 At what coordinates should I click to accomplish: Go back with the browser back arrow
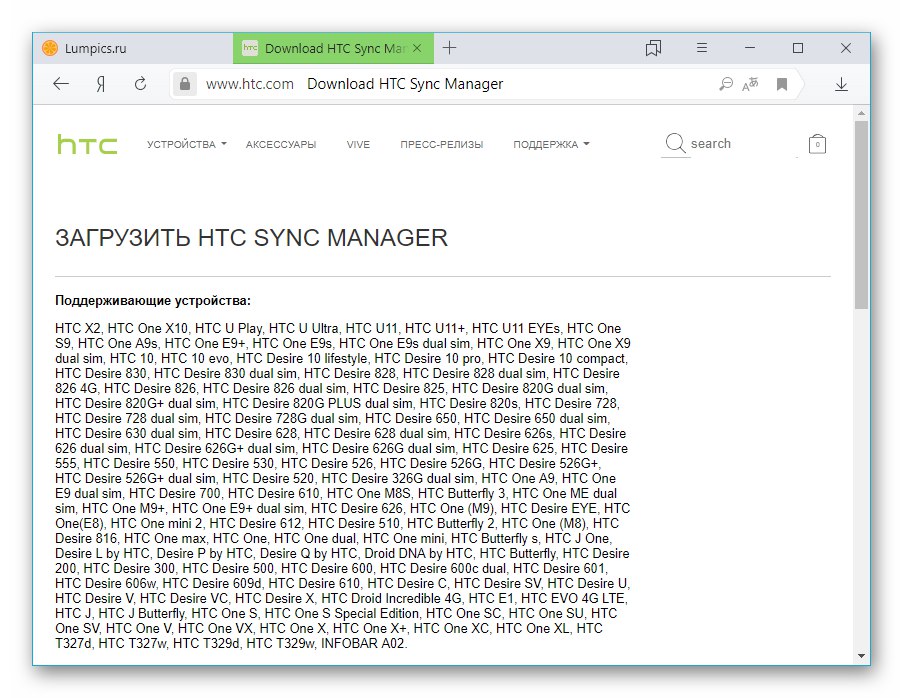point(61,84)
